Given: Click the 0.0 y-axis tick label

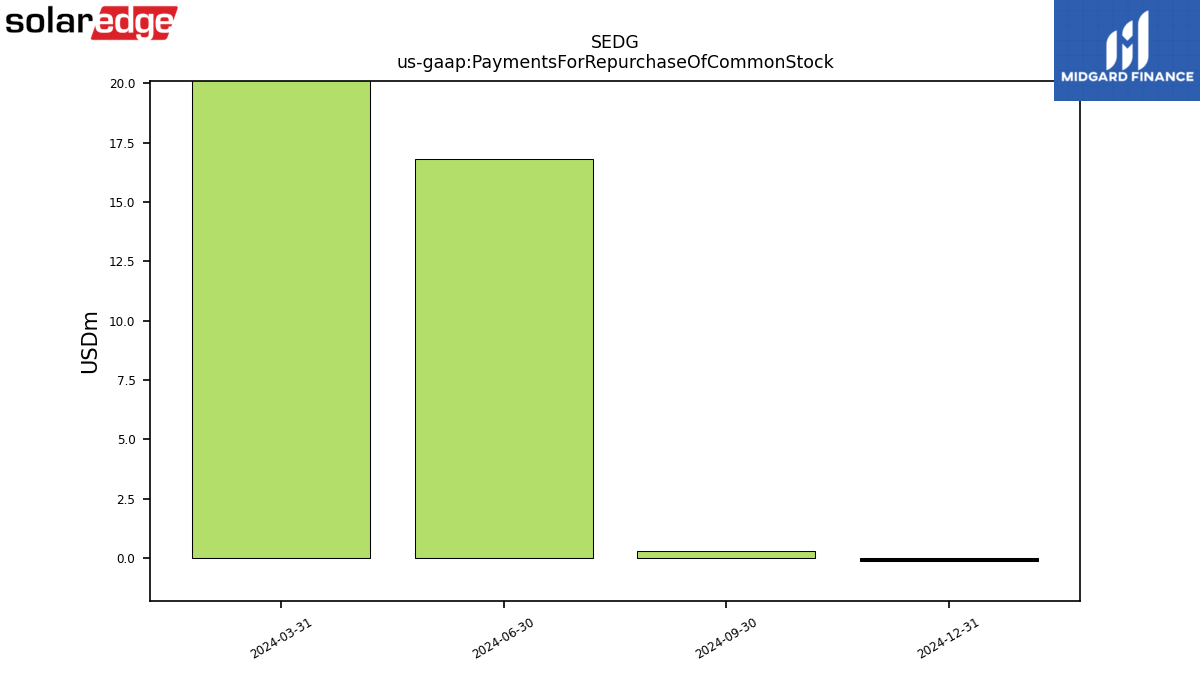Looking at the screenshot, I should (126, 558).
